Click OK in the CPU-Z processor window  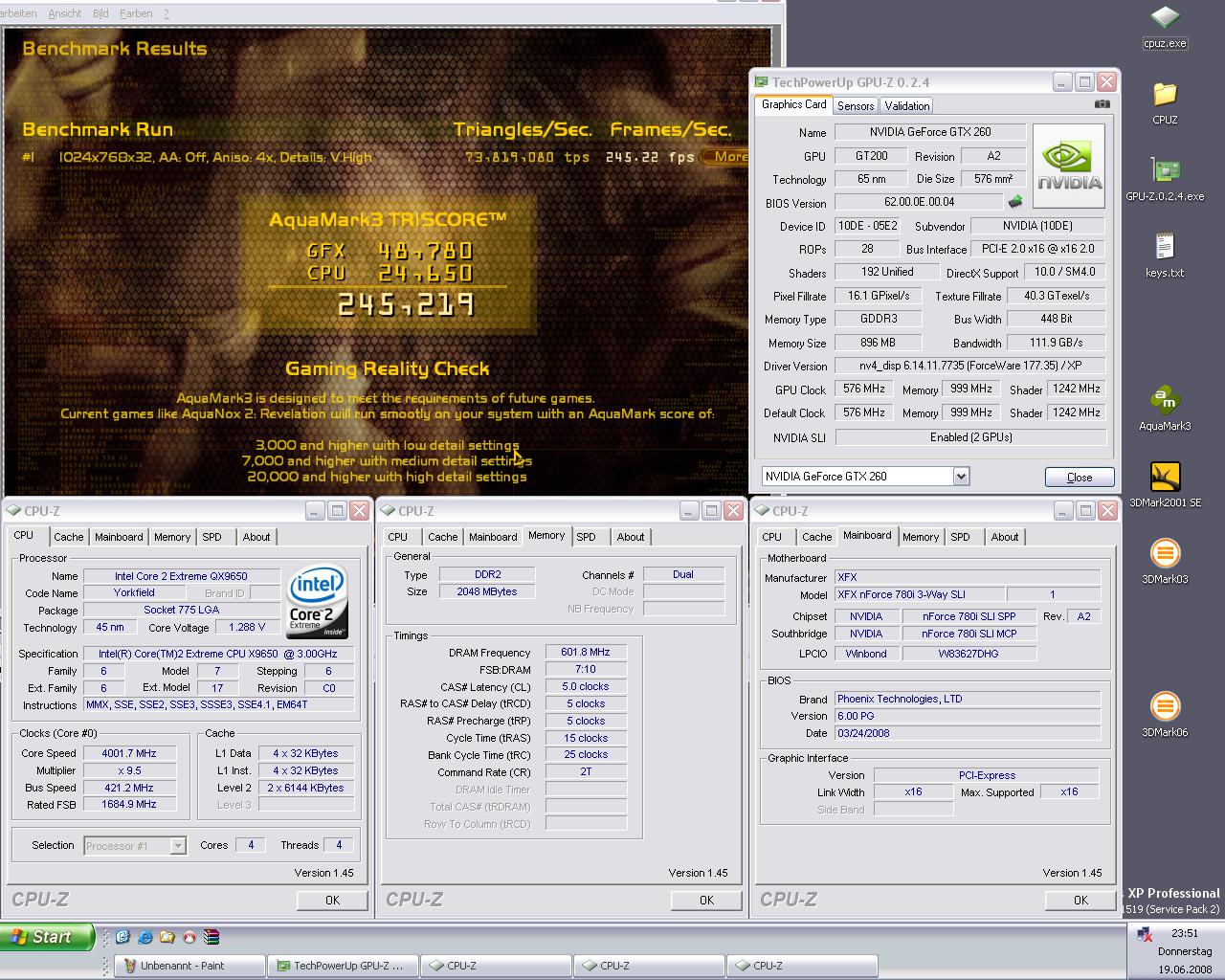pyautogui.click(x=332, y=900)
